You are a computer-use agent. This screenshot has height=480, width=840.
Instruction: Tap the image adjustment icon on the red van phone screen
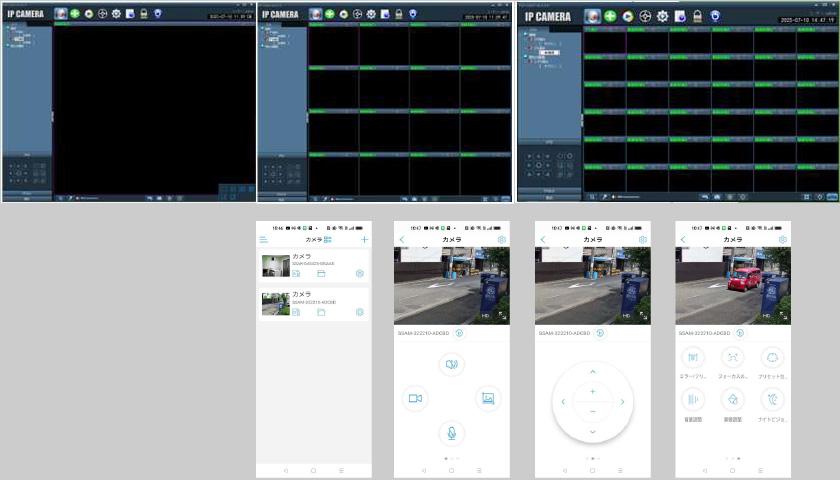click(733, 399)
